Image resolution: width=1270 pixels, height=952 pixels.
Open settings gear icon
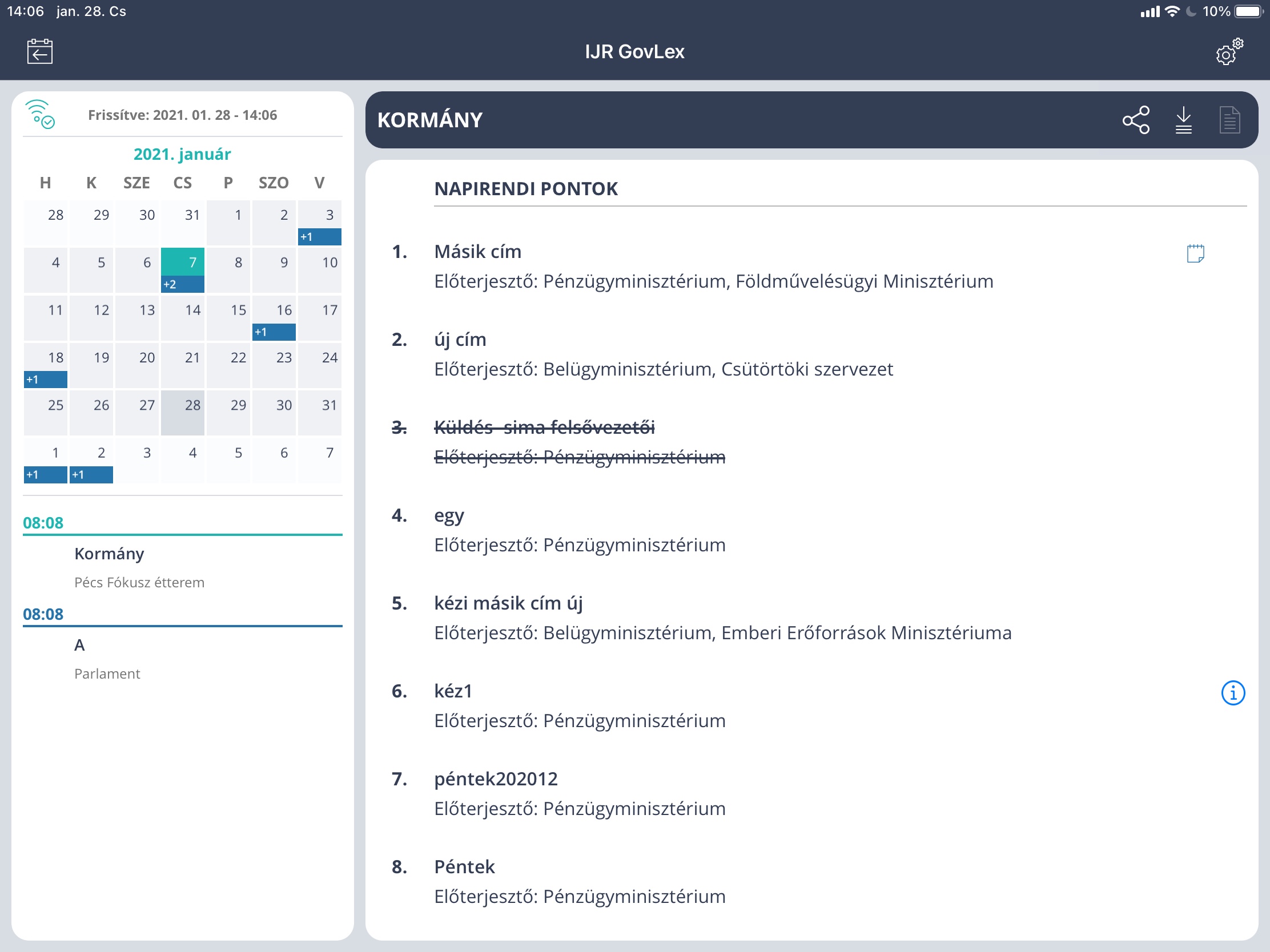(x=1229, y=52)
